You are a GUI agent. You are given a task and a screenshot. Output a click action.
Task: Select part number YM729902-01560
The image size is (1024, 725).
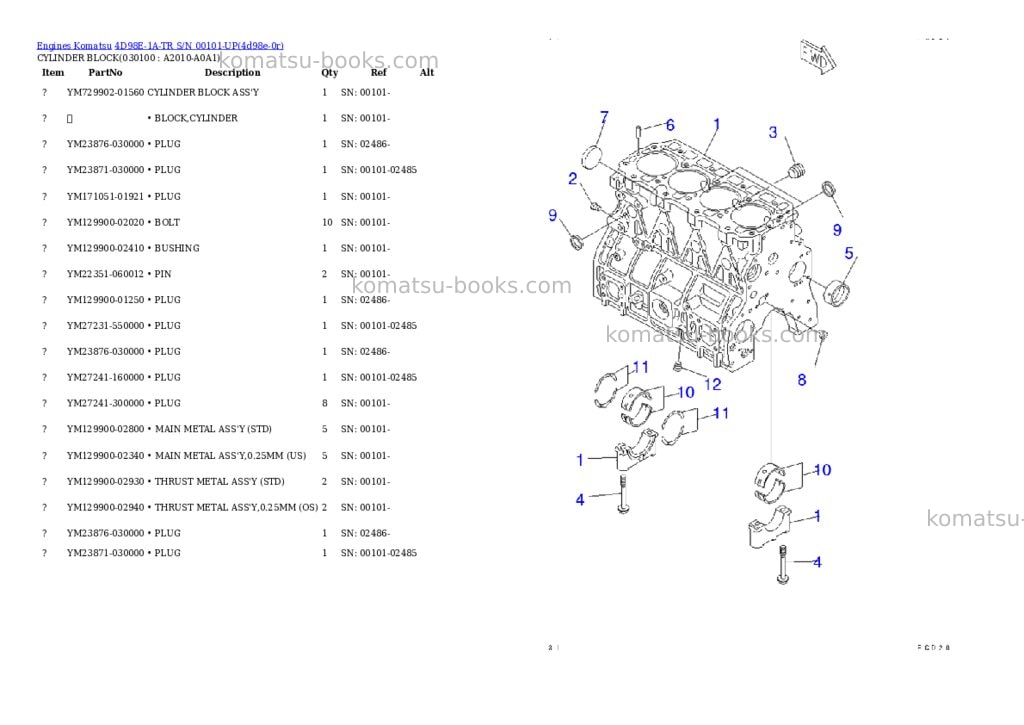pyautogui.click(x=105, y=93)
